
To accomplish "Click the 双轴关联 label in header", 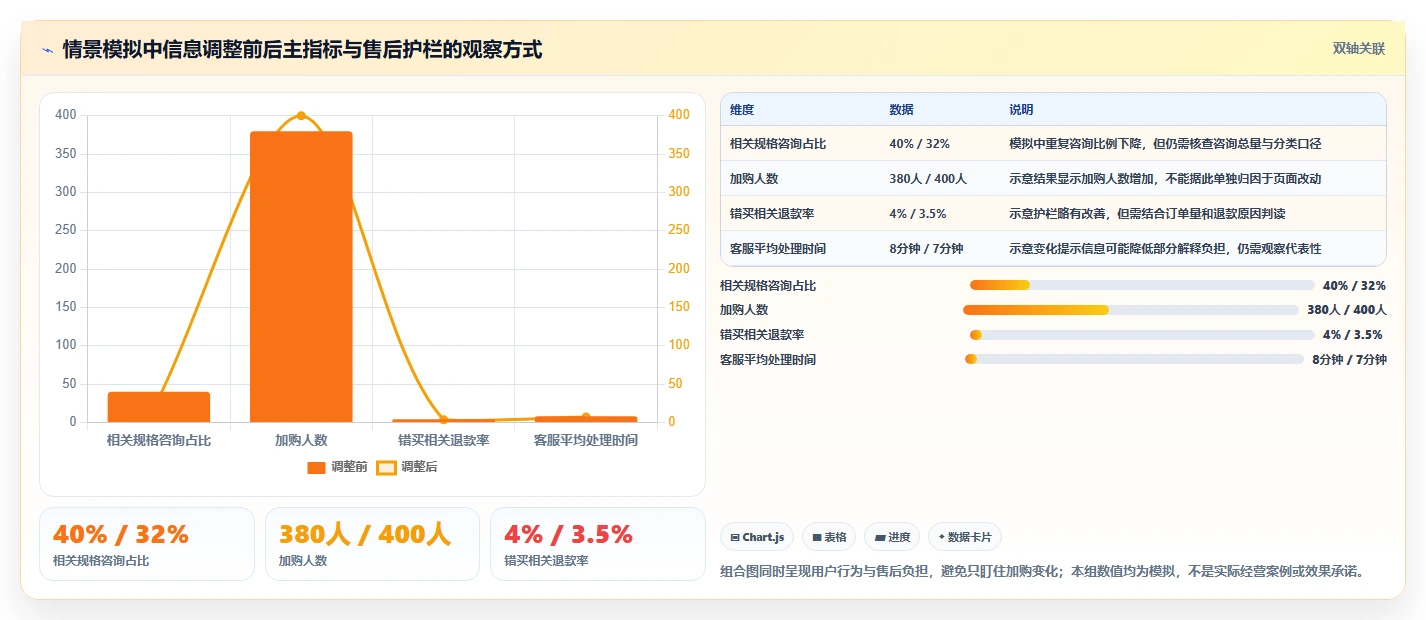I will [1359, 49].
